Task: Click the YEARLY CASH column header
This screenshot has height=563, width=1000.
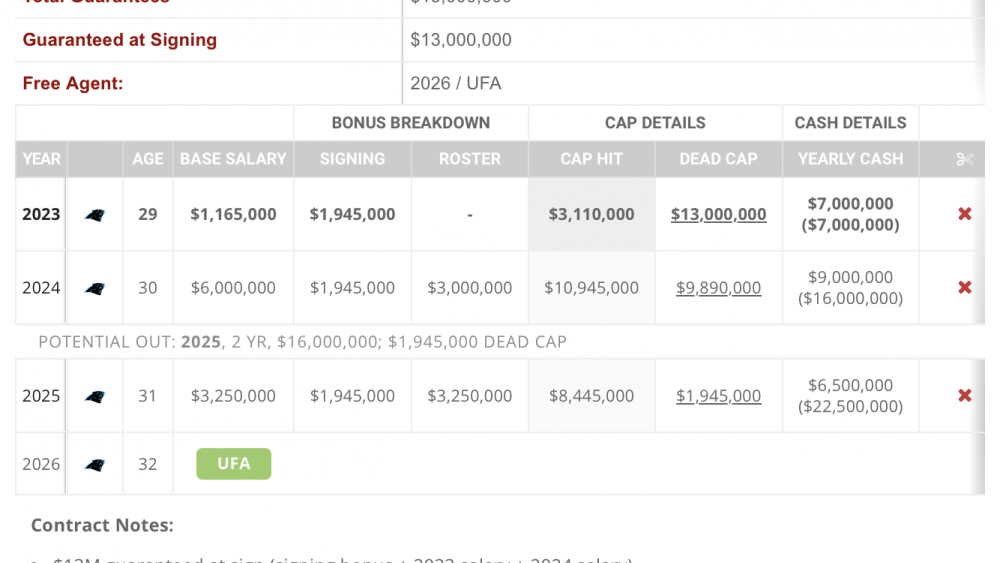Action: (x=850, y=159)
